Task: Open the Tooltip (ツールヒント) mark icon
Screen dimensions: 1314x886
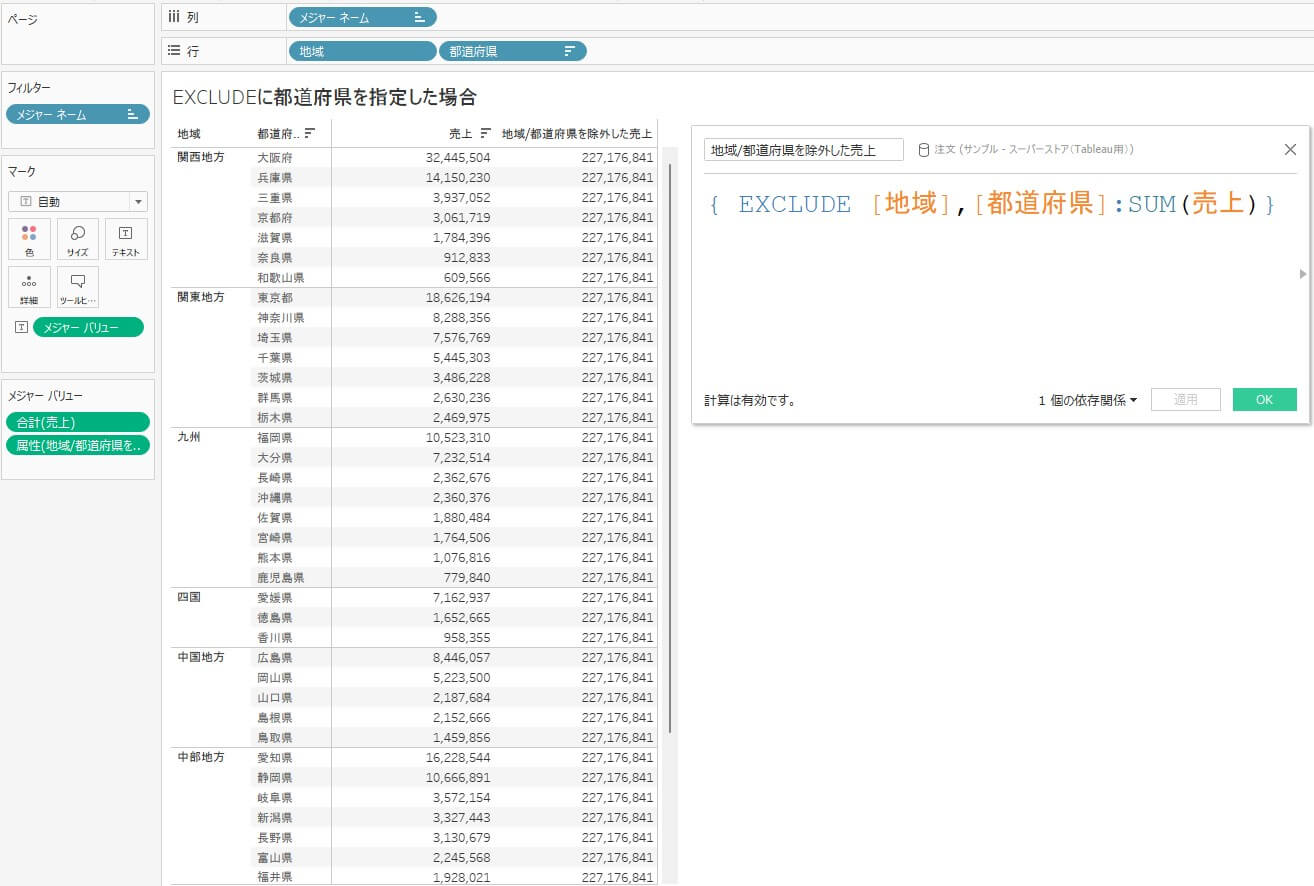Action: (78, 287)
